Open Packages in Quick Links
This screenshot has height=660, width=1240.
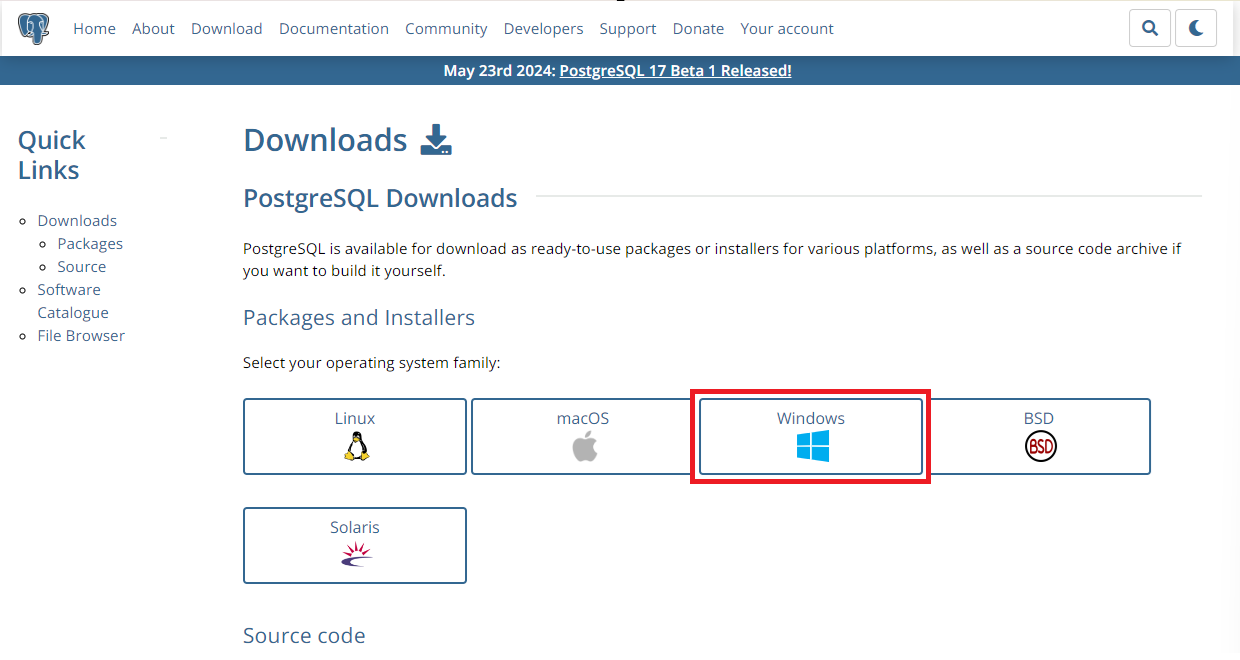pos(90,243)
